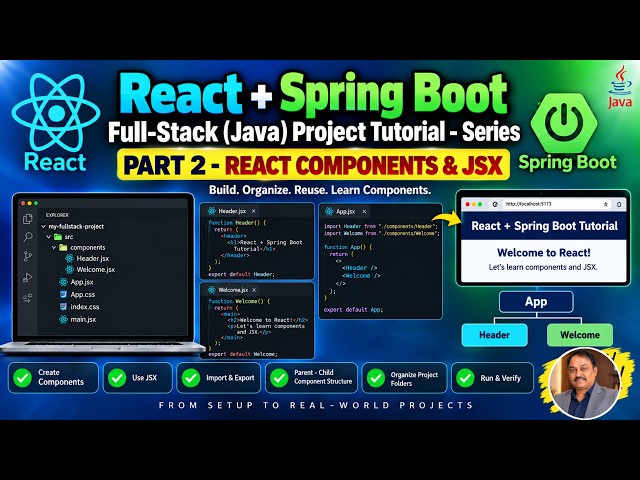Click the 'Welcome to React!' heading in browser
640x480 pixels.
coord(544,253)
